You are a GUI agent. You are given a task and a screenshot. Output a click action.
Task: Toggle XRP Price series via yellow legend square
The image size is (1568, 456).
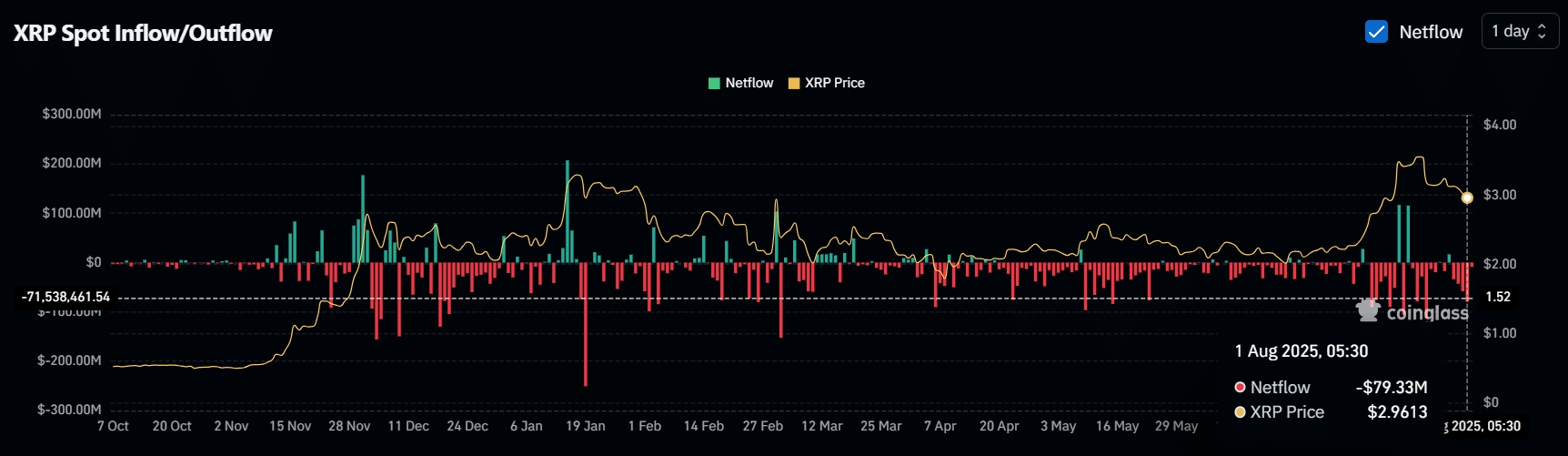pos(793,83)
